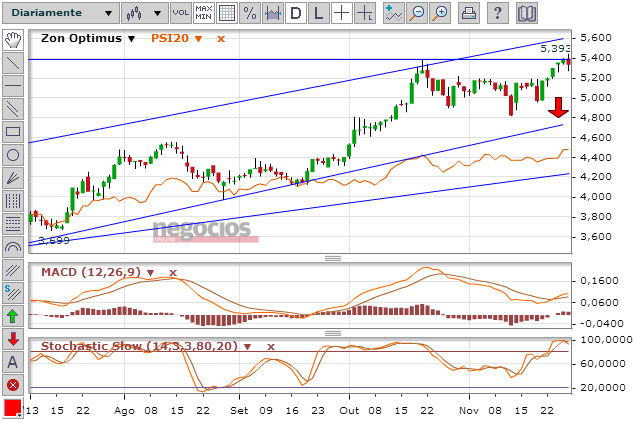Select the hand pan tool

pyautogui.click(x=13, y=40)
